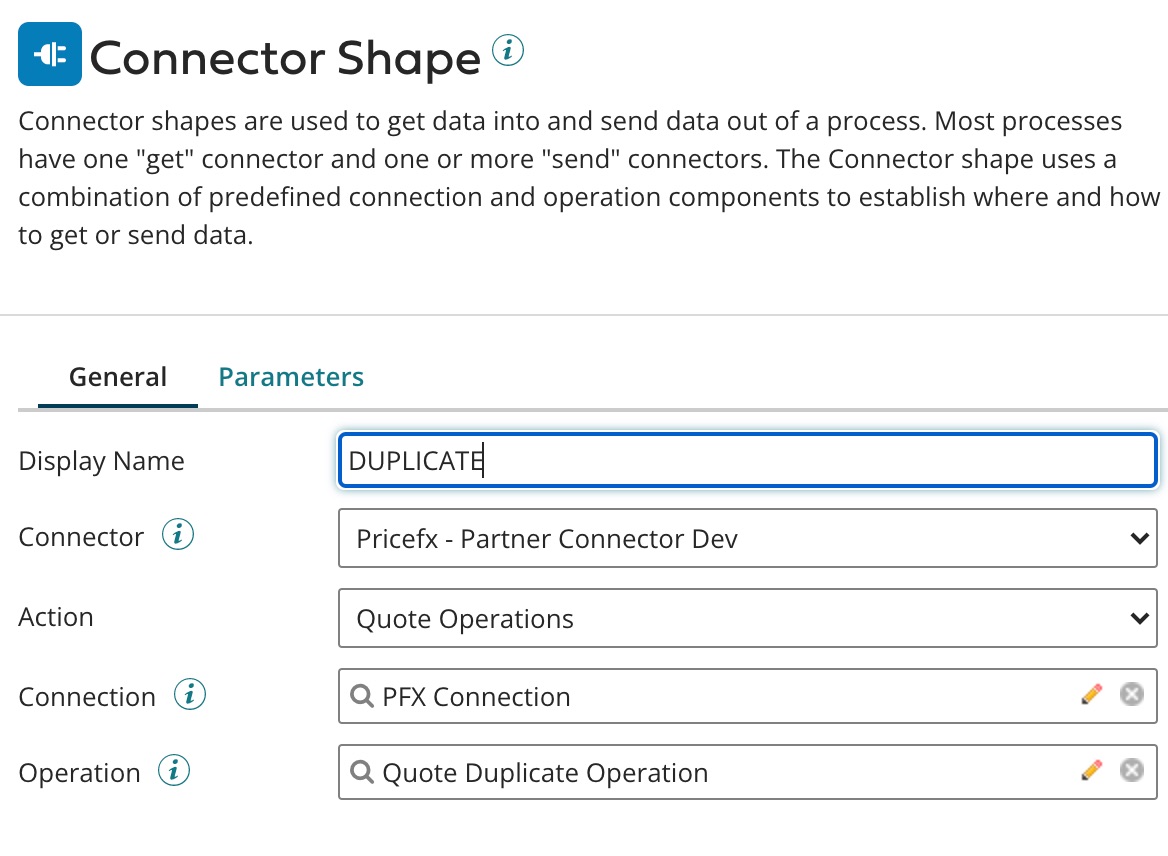This screenshot has height=856, width=1168.
Task: Edit Quote Duplicate Operation via pencil icon
Action: pyautogui.click(x=1092, y=770)
